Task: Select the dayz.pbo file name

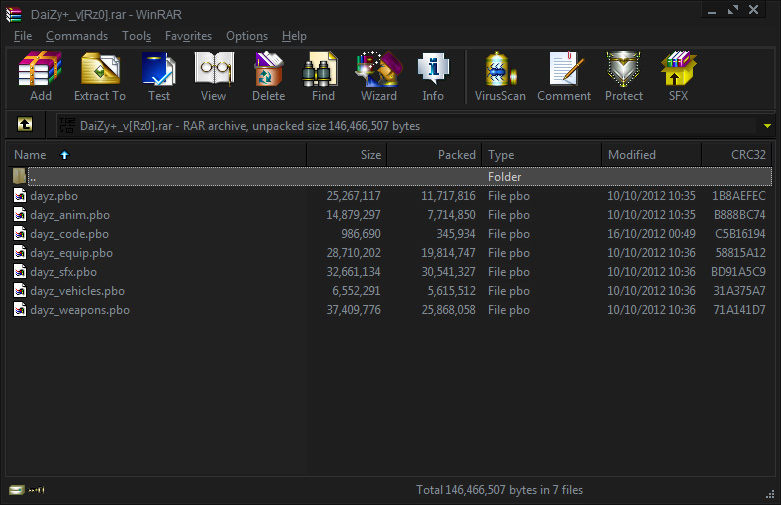Action: pyautogui.click(x=54, y=196)
